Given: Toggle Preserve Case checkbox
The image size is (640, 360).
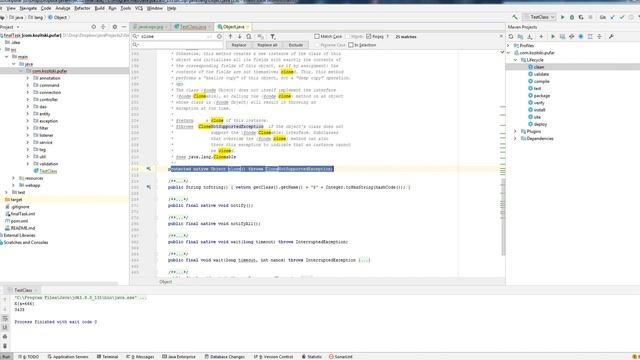Looking at the screenshot, I should pos(317,45).
